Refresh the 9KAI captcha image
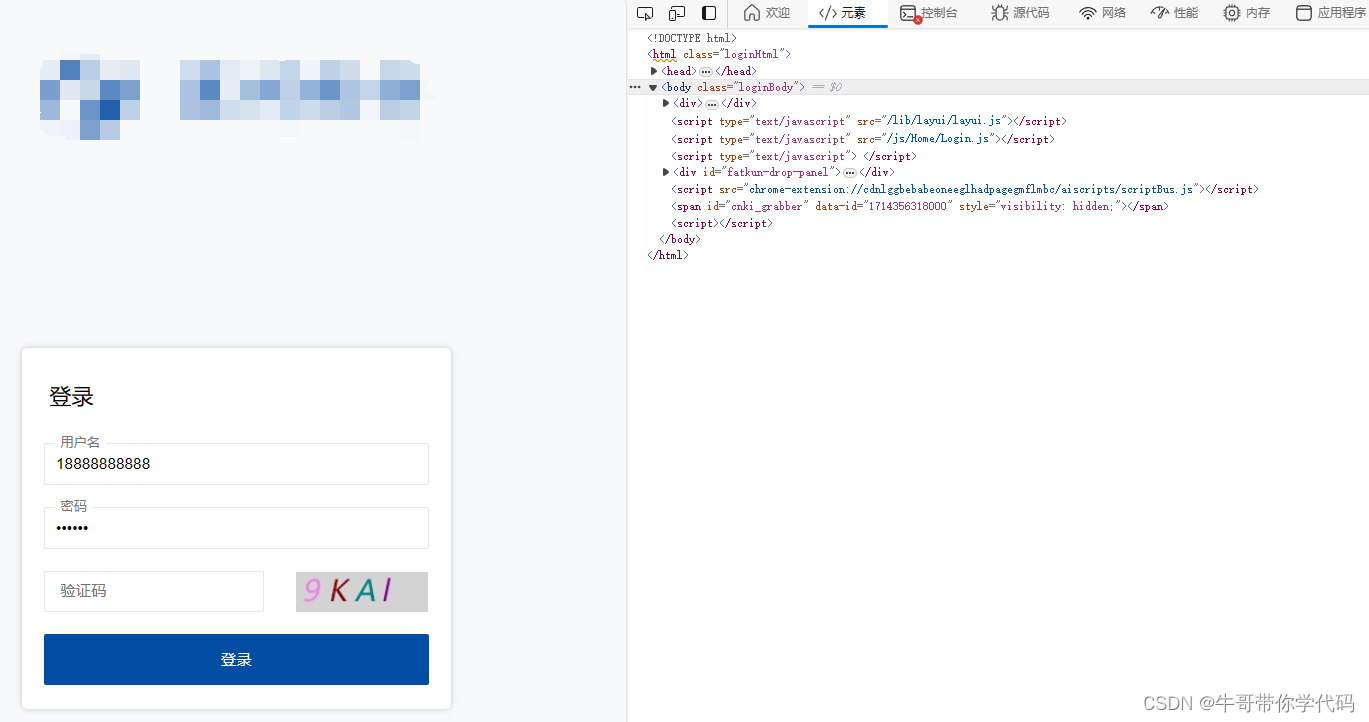 pyautogui.click(x=362, y=591)
